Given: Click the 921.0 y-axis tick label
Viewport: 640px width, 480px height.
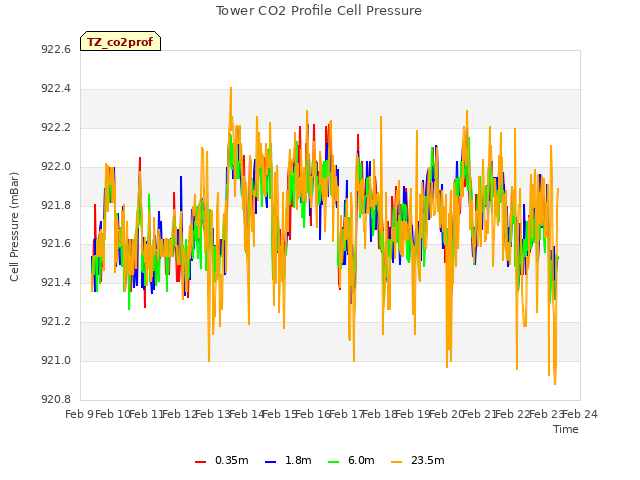Looking at the screenshot, I should [56, 360].
